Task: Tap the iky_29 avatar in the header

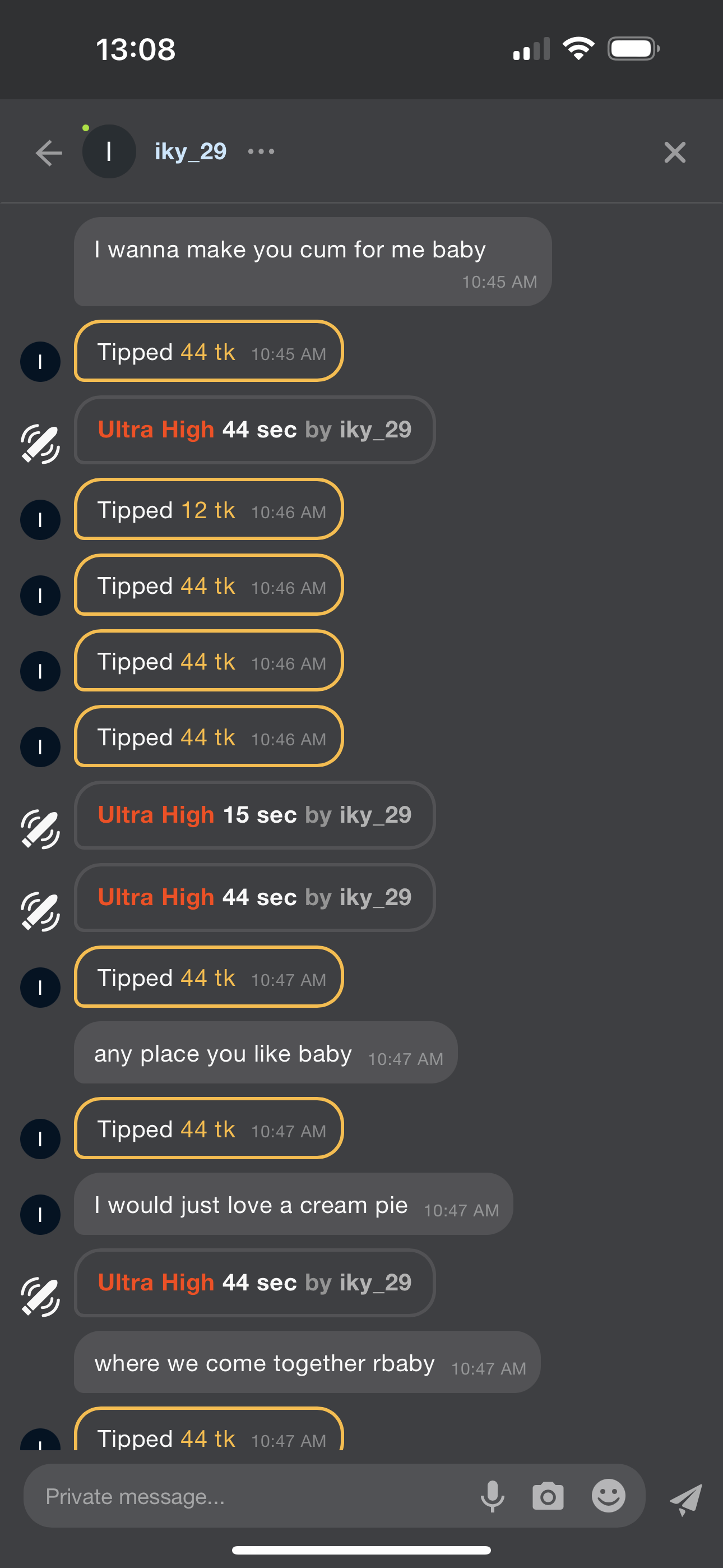Action: pyautogui.click(x=109, y=151)
